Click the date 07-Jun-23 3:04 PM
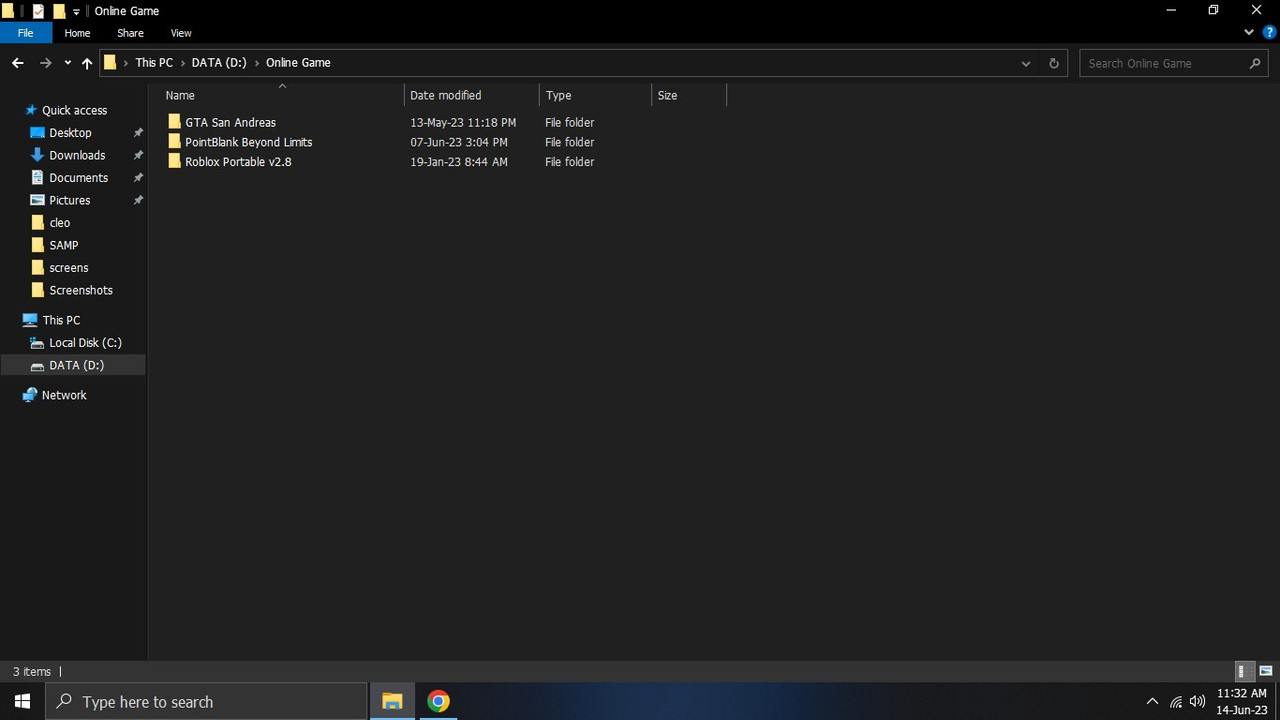Viewport: 1280px width, 720px height. (x=459, y=142)
